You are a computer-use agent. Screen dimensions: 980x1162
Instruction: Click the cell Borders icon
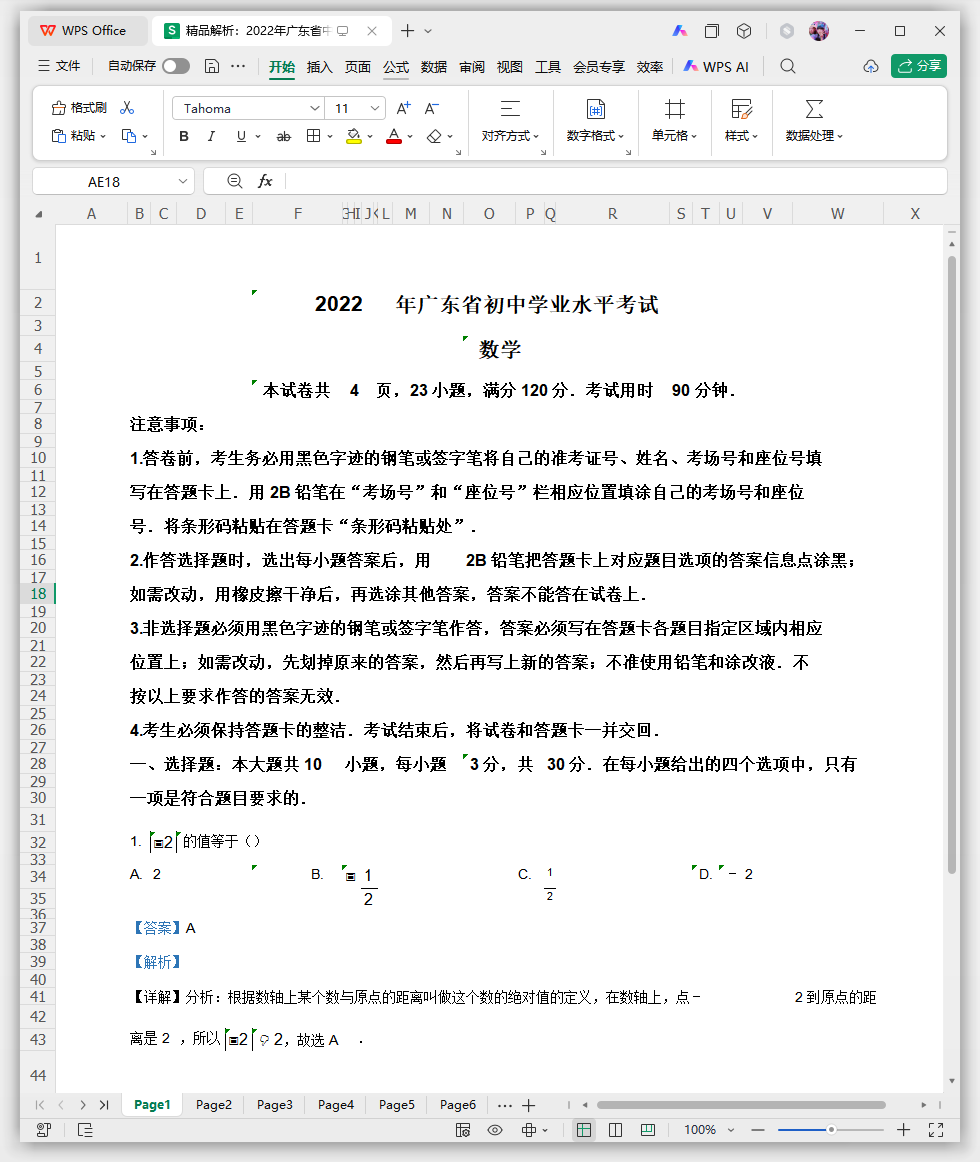pyautogui.click(x=314, y=136)
